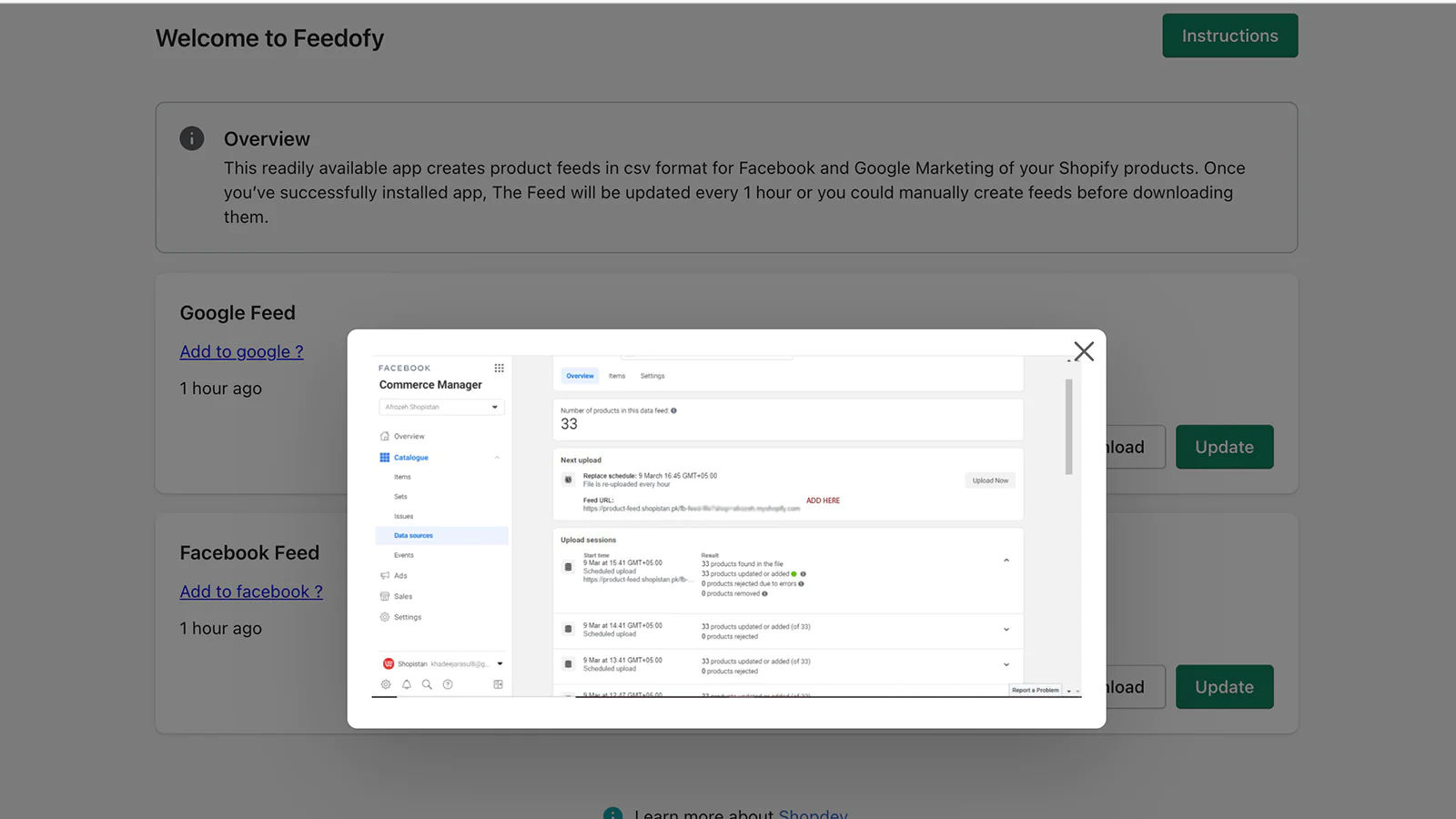This screenshot has height=819, width=1456.
Task: Click the help question mark icon
Action: (x=448, y=684)
